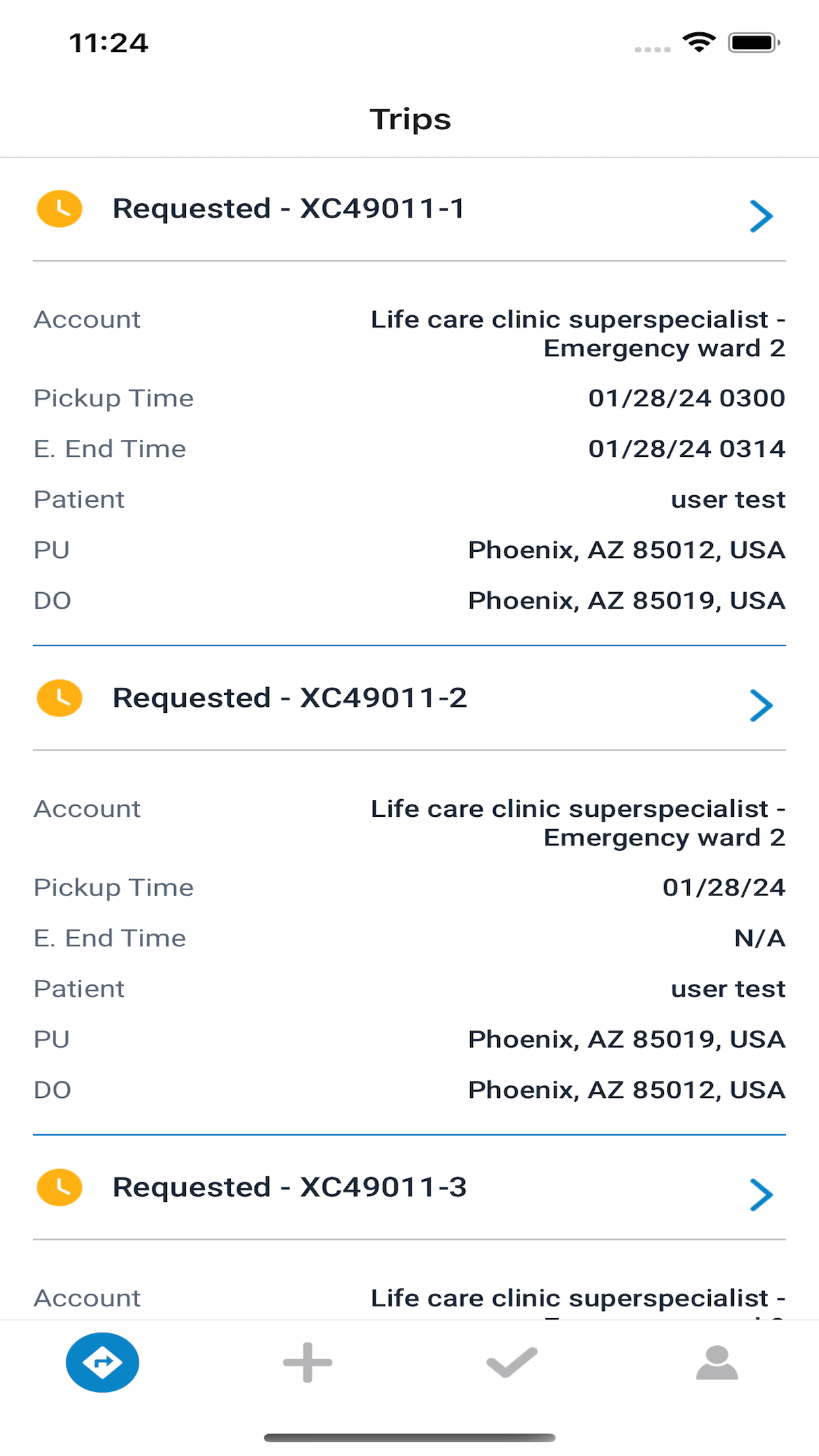Expand trip XC49011-2 with its chevron
Screen dimensions: 819x1456
(761, 706)
